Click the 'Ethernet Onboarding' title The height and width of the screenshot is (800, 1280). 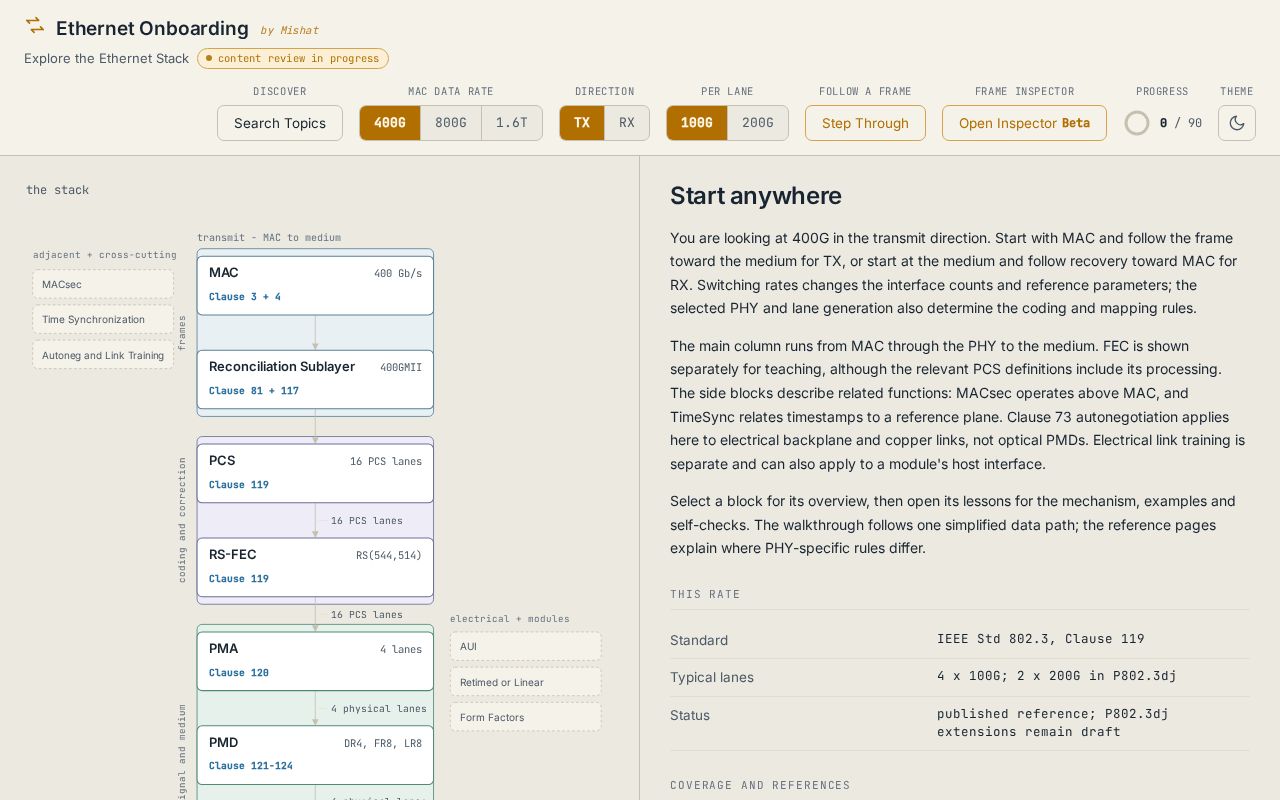tap(152, 28)
